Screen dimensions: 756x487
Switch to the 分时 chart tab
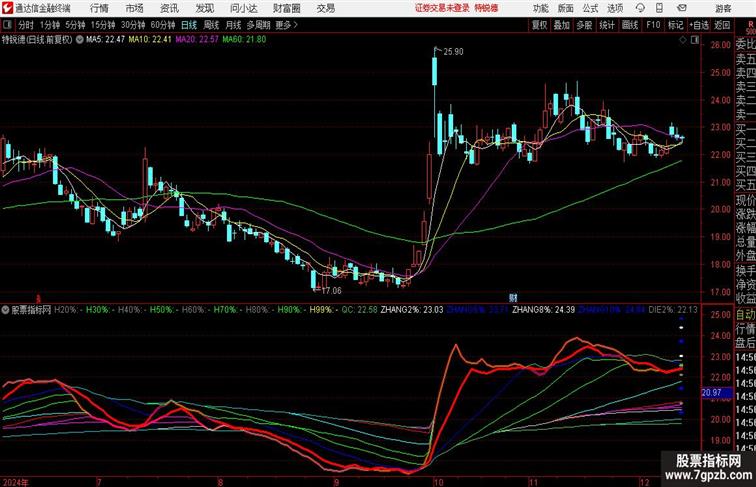[x=26, y=25]
